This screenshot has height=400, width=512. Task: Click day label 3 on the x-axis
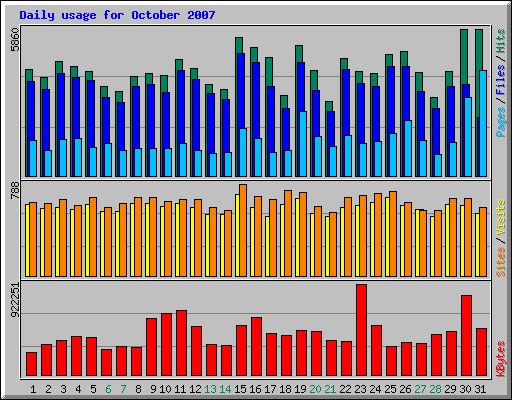coord(63,389)
